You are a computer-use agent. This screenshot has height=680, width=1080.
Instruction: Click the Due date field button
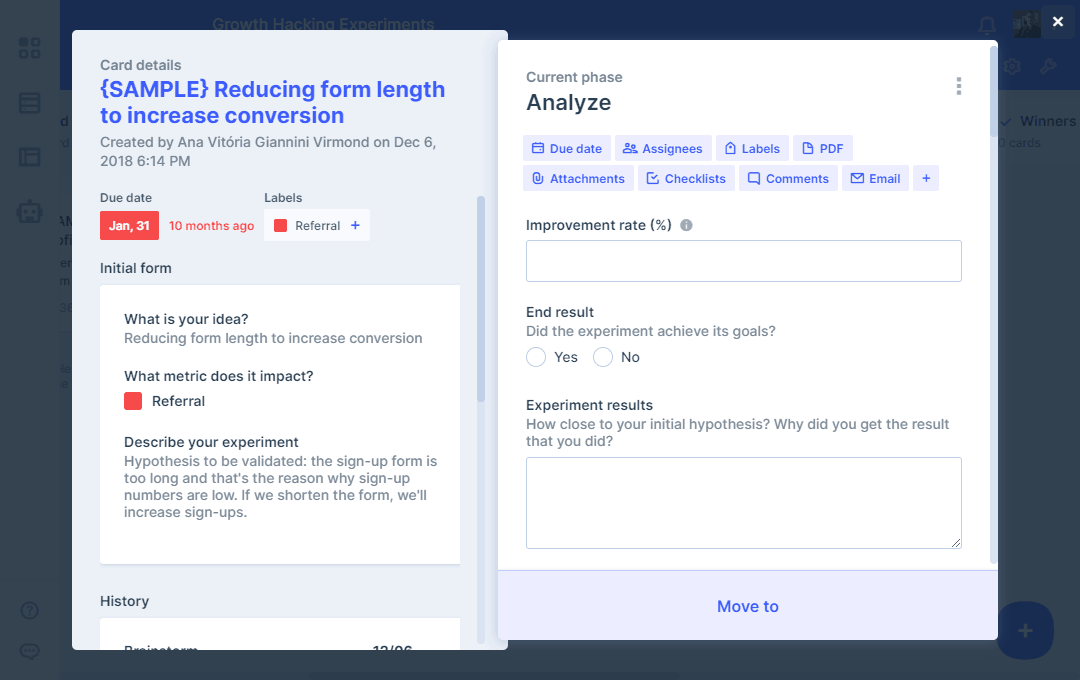(x=566, y=148)
